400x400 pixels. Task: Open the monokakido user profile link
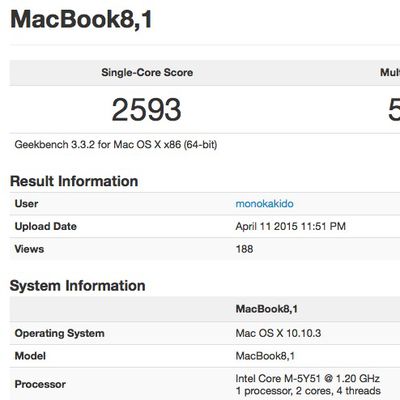(x=264, y=204)
